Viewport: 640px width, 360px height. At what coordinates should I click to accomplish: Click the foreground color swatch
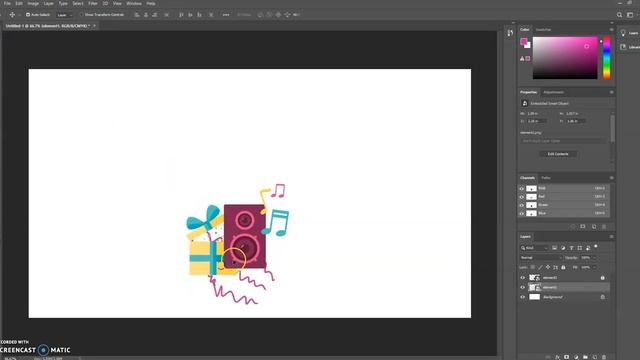[524, 41]
